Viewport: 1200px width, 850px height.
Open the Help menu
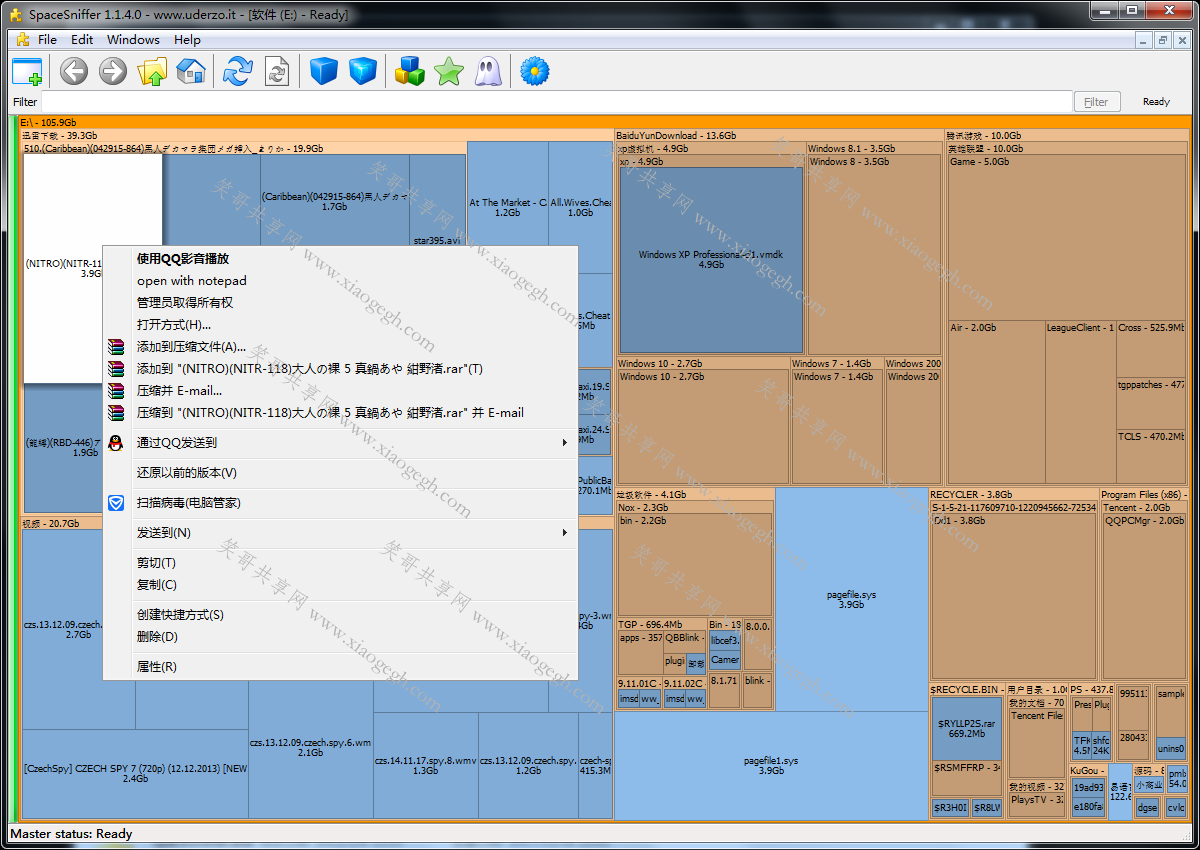click(x=187, y=40)
